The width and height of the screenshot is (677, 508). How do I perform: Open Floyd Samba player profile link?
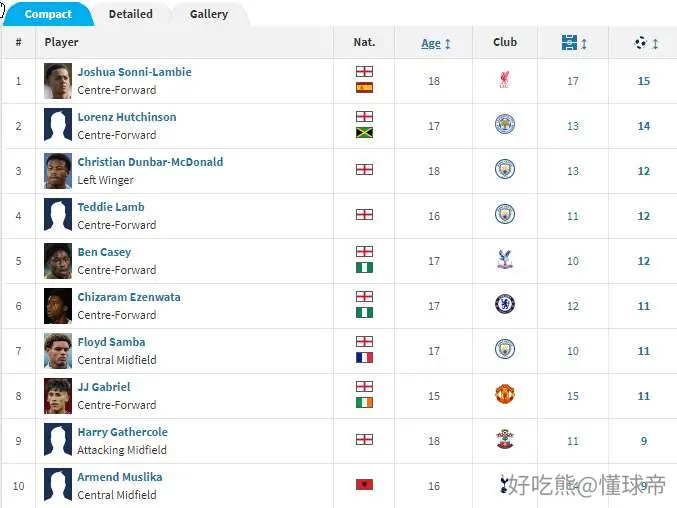pos(111,342)
